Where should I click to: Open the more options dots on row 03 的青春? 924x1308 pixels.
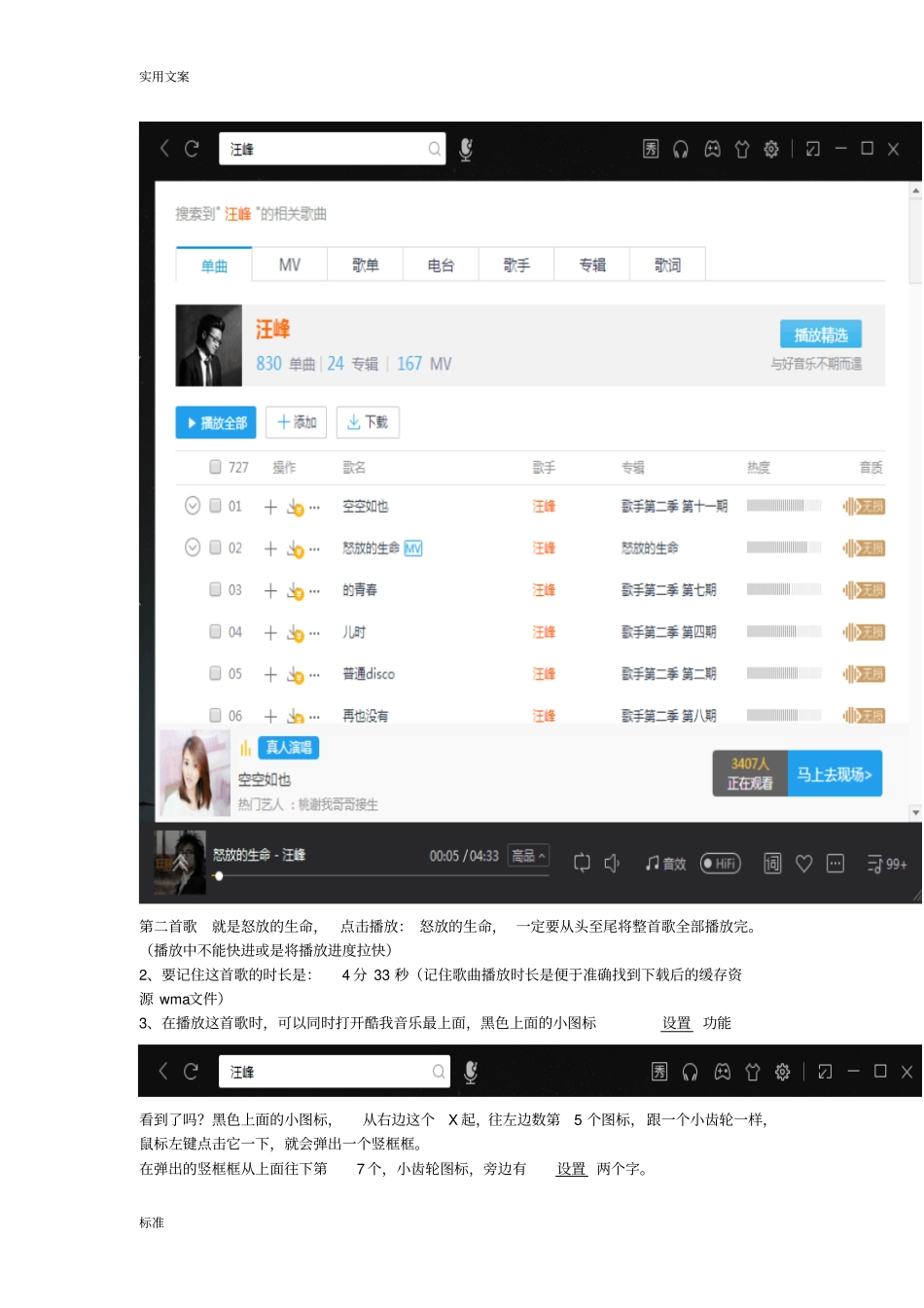click(314, 591)
